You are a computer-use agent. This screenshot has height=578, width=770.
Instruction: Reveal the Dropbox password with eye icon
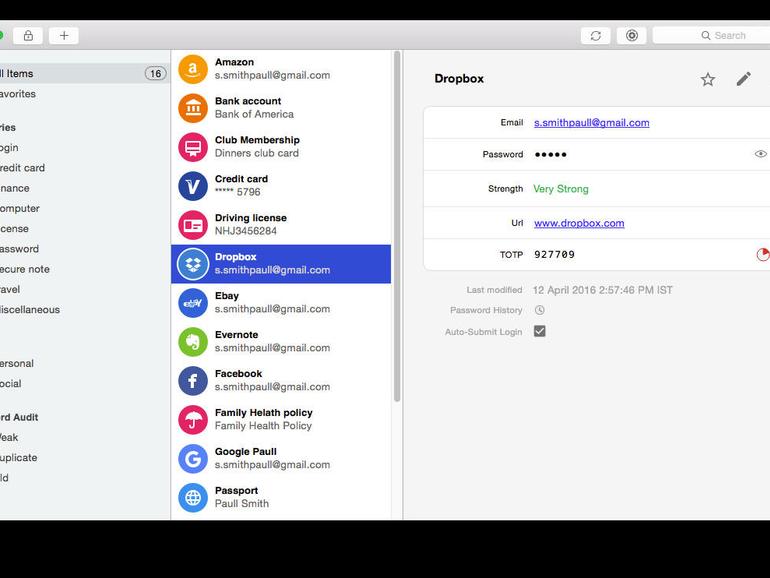[x=760, y=154]
